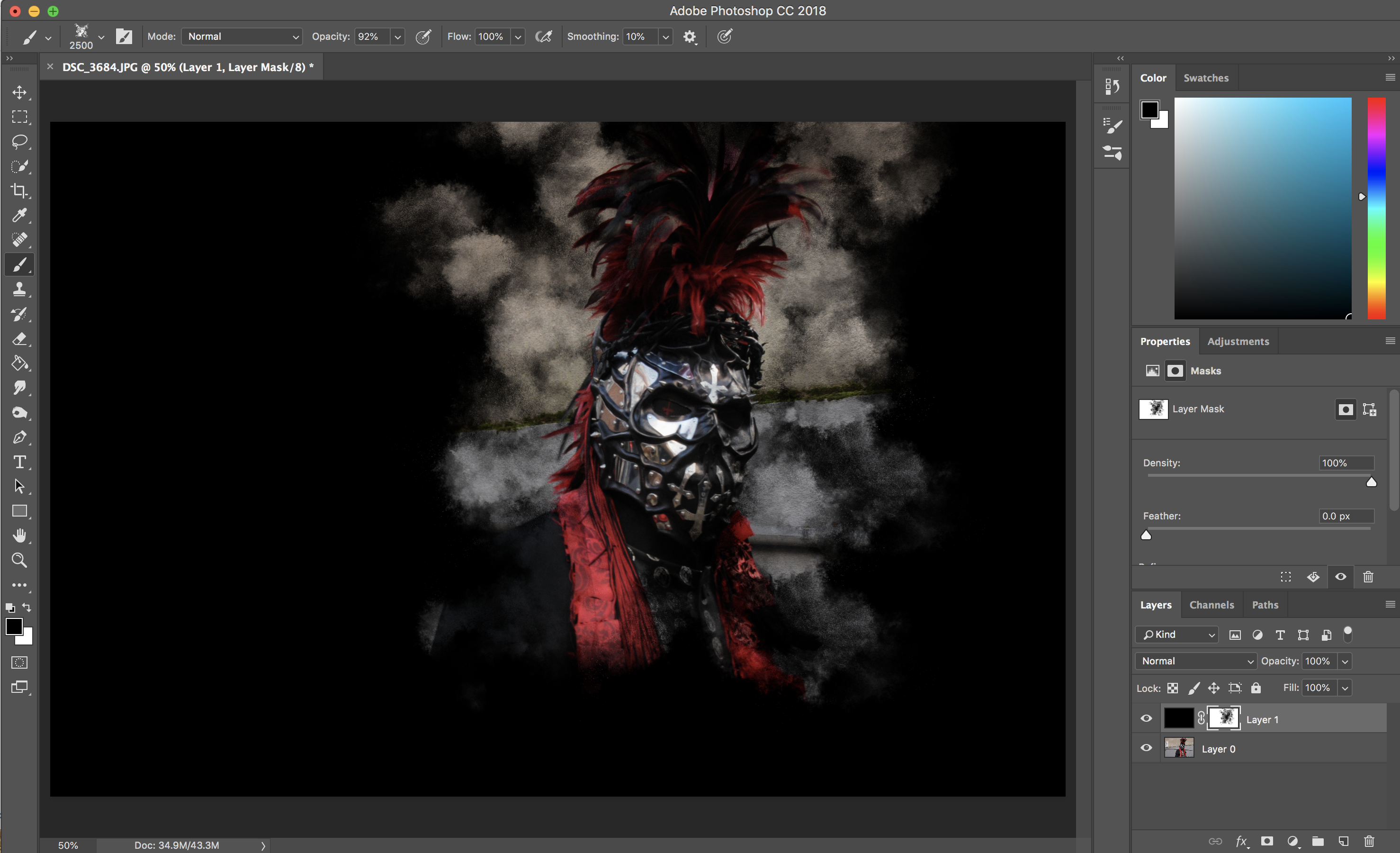
Task: Hide Layer 1 with eye icon
Action: click(x=1146, y=719)
